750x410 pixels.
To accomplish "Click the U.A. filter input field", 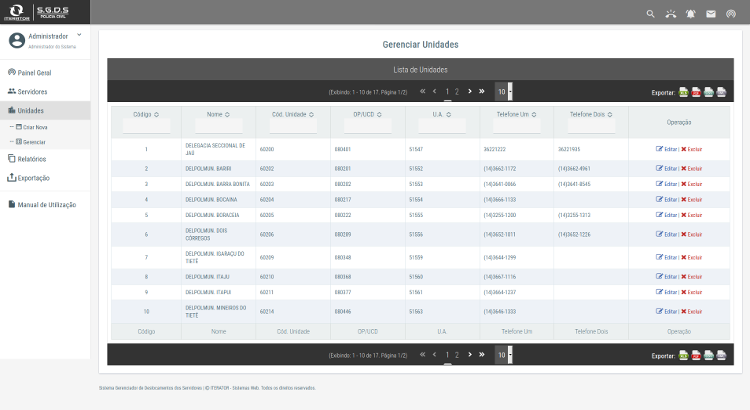I will [442, 126].
